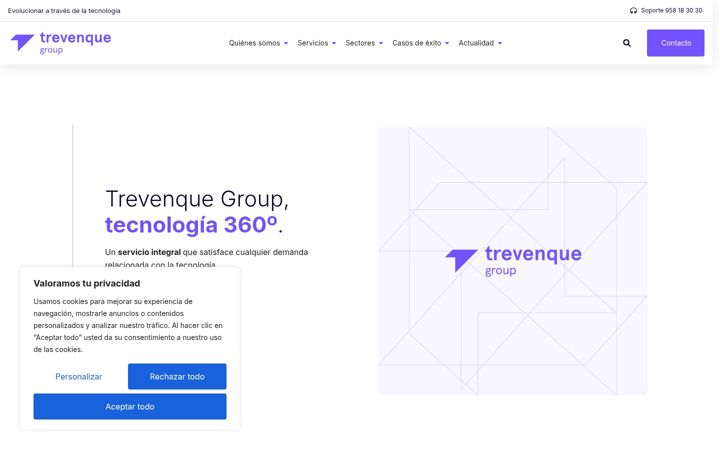Open the Quiénes somos menu
Viewport: 720px width, 450px height.
254,43
